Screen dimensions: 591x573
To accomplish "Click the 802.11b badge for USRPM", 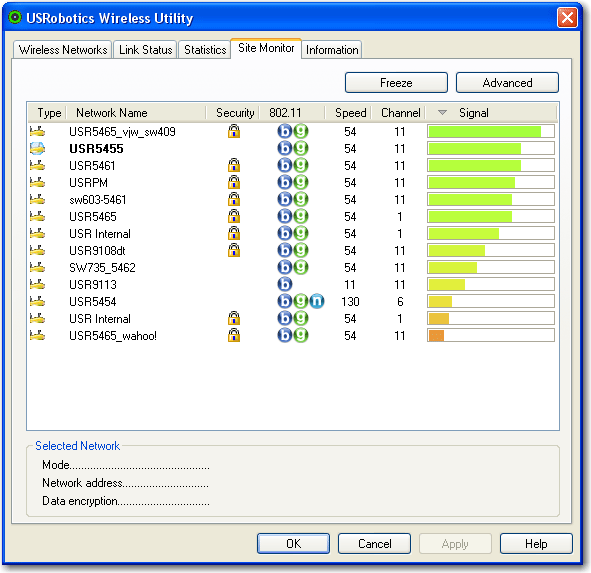I will pos(285,182).
